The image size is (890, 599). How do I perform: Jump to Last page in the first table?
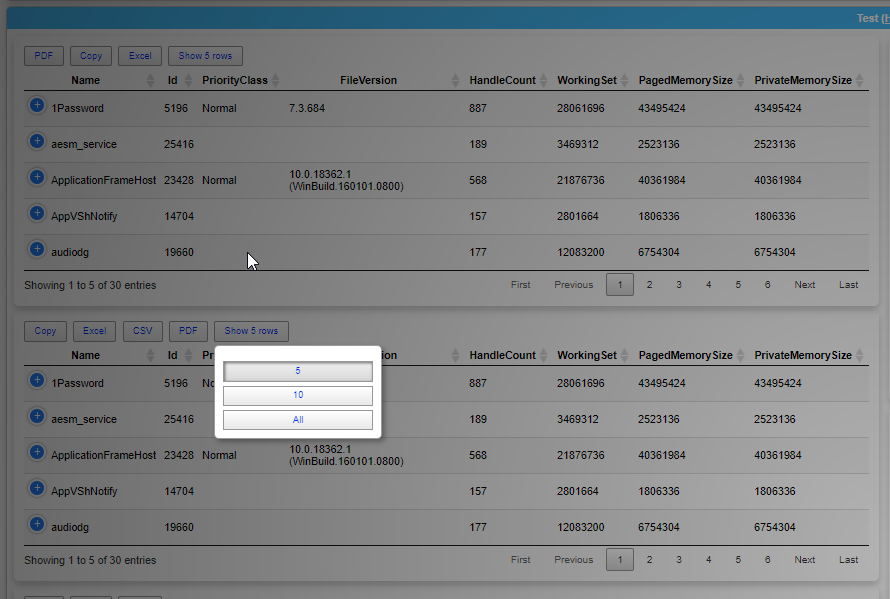click(848, 285)
